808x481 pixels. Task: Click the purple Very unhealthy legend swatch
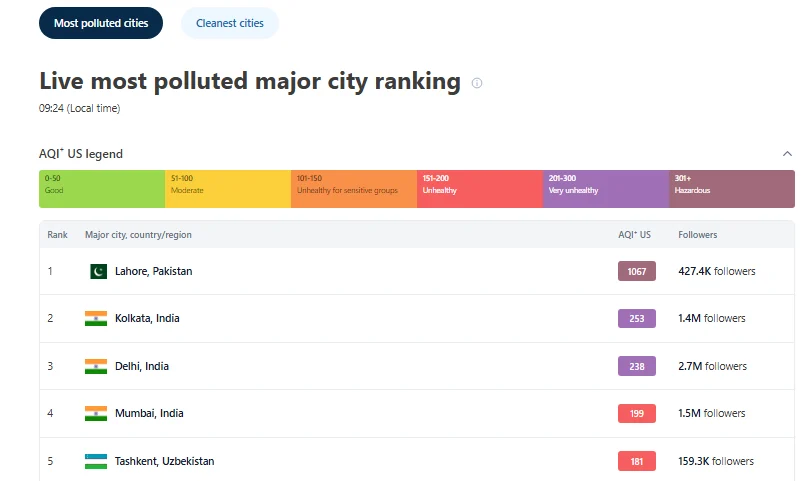(x=605, y=189)
